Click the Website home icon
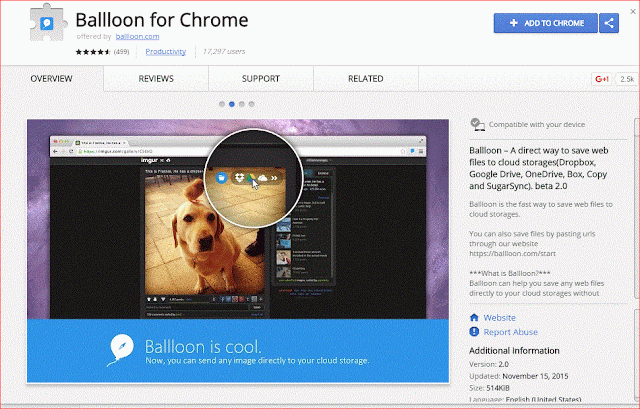The width and height of the screenshot is (640, 409). (x=474, y=318)
